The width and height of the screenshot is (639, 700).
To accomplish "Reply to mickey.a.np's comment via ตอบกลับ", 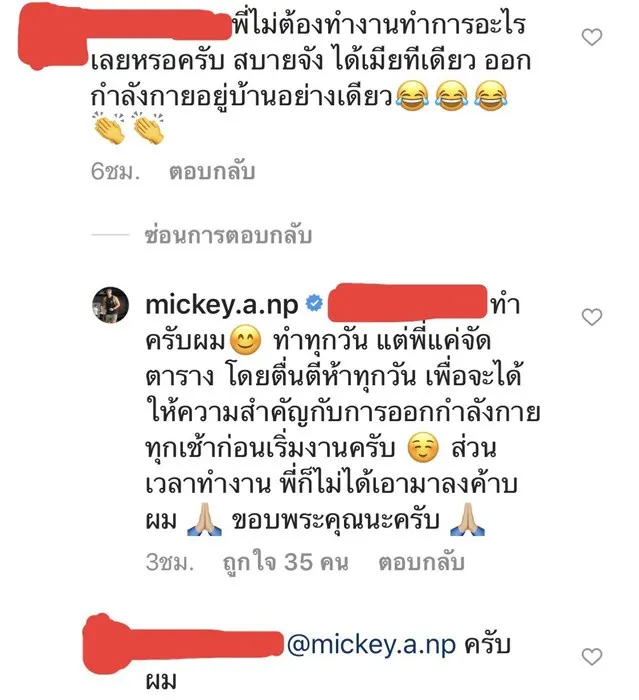I will [x=422, y=562].
